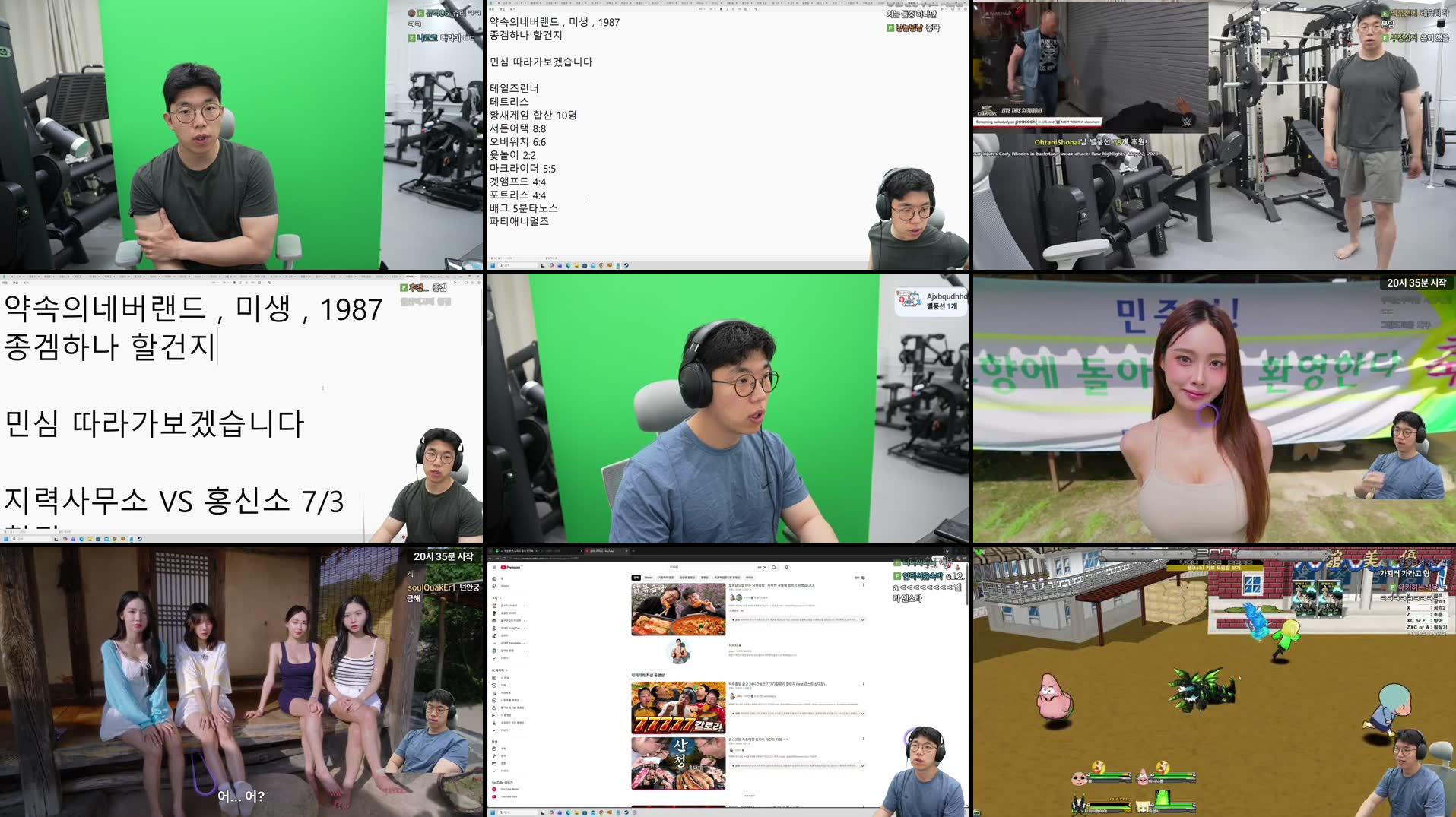The image size is (1456, 817).
Task: Toggle italic in the word processor toolbar
Action: coord(727,9)
